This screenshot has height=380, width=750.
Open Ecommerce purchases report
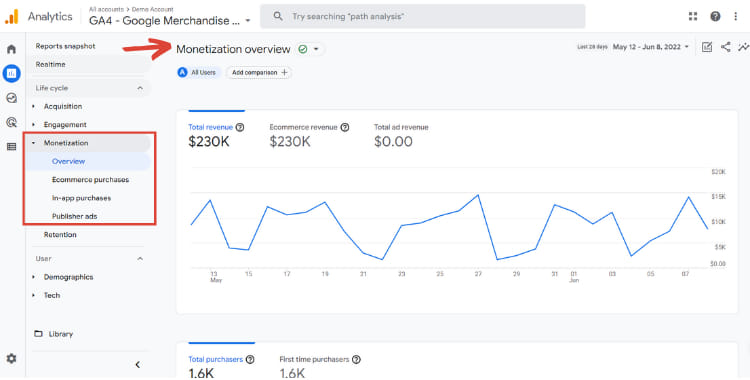coord(90,180)
